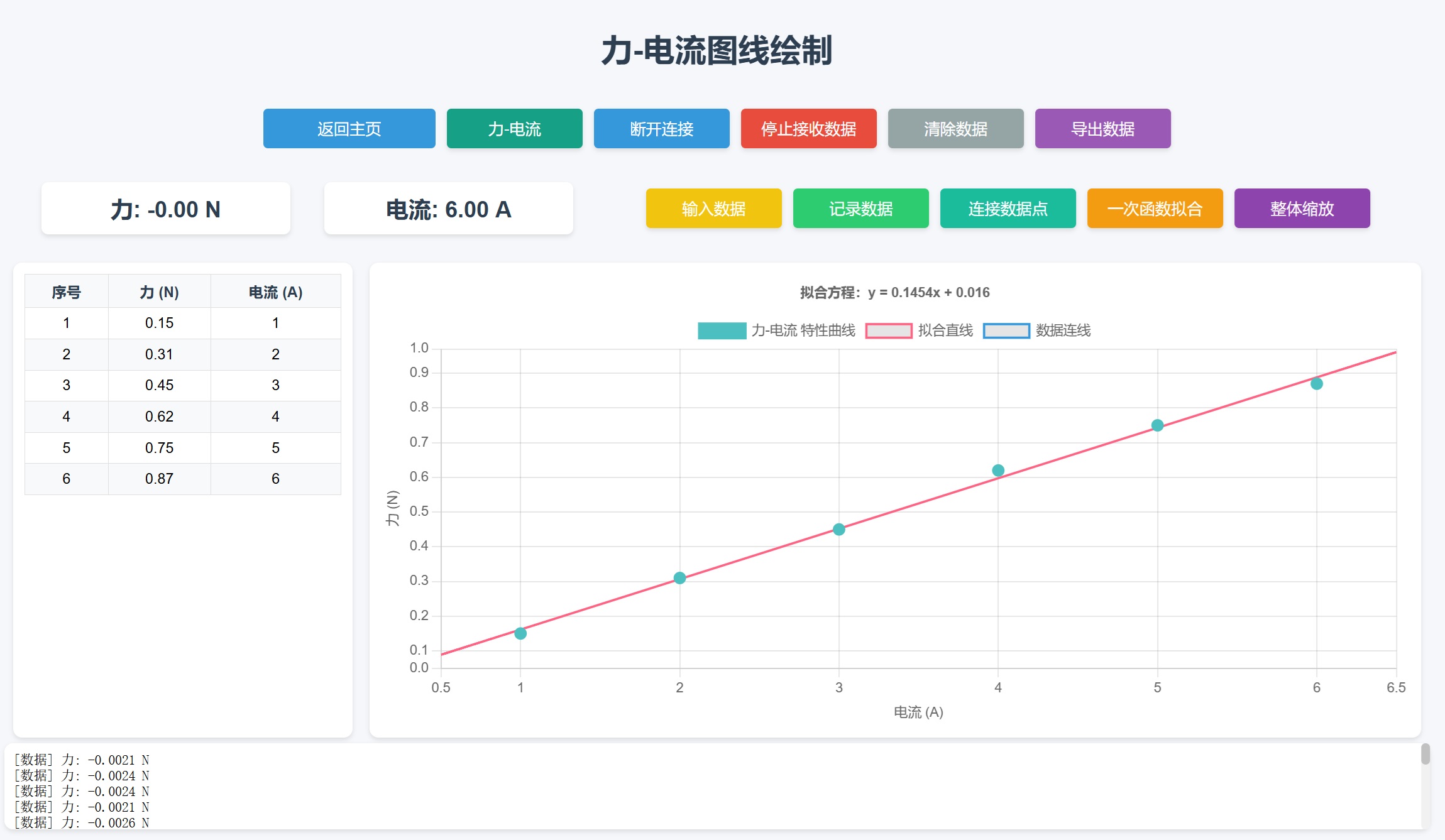Click 连接数据点 to connect data points
1445x840 pixels.
[x=1008, y=208]
